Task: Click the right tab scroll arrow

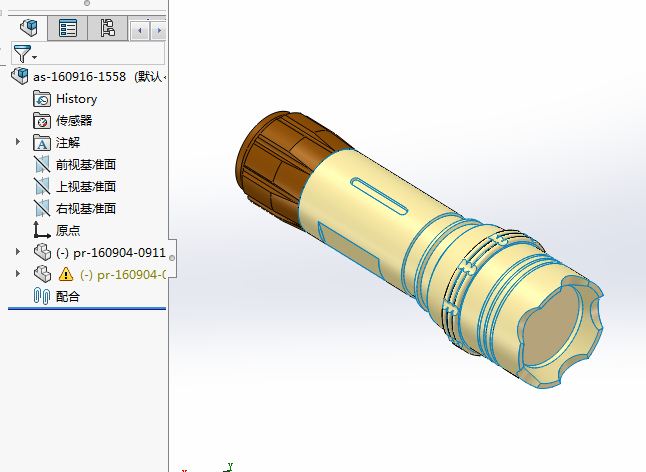Action: 159,30
